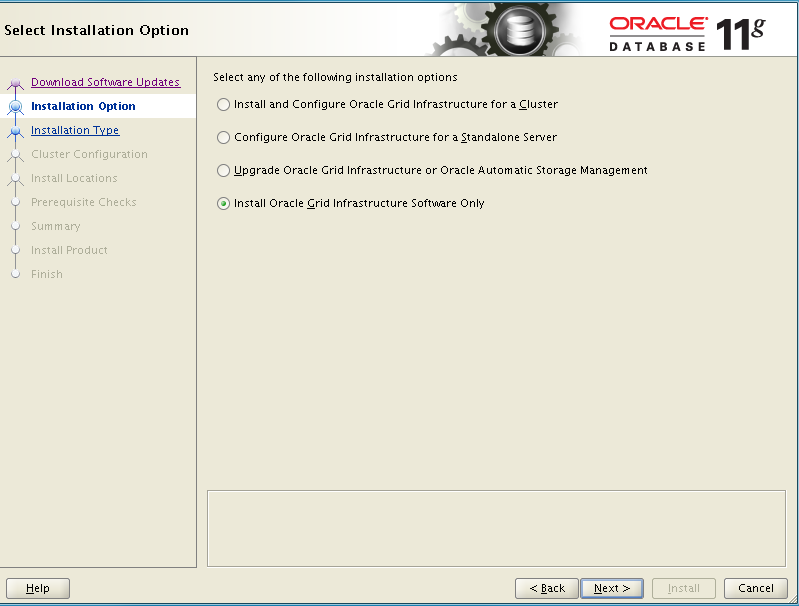Go back with the Back button
The width and height of the screenshot is (799, 606).
click(x=547, y=588)
